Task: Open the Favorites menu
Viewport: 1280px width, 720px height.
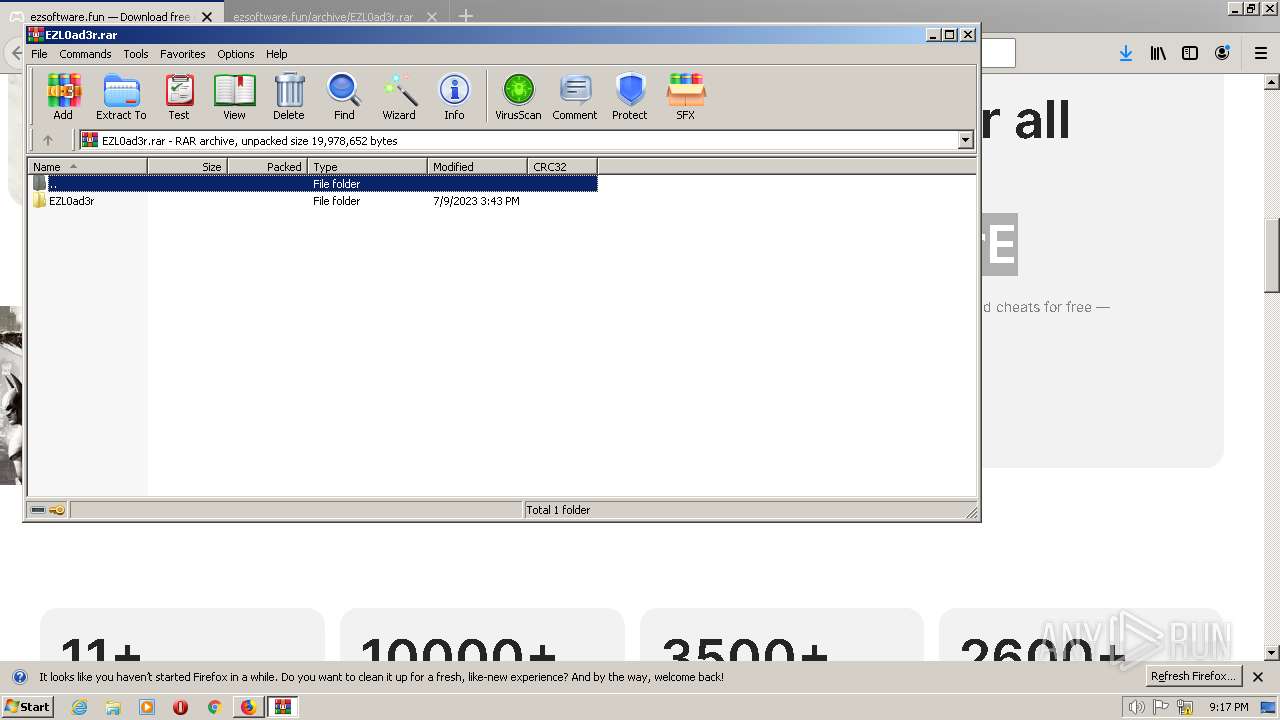Action: pos(183,54)
